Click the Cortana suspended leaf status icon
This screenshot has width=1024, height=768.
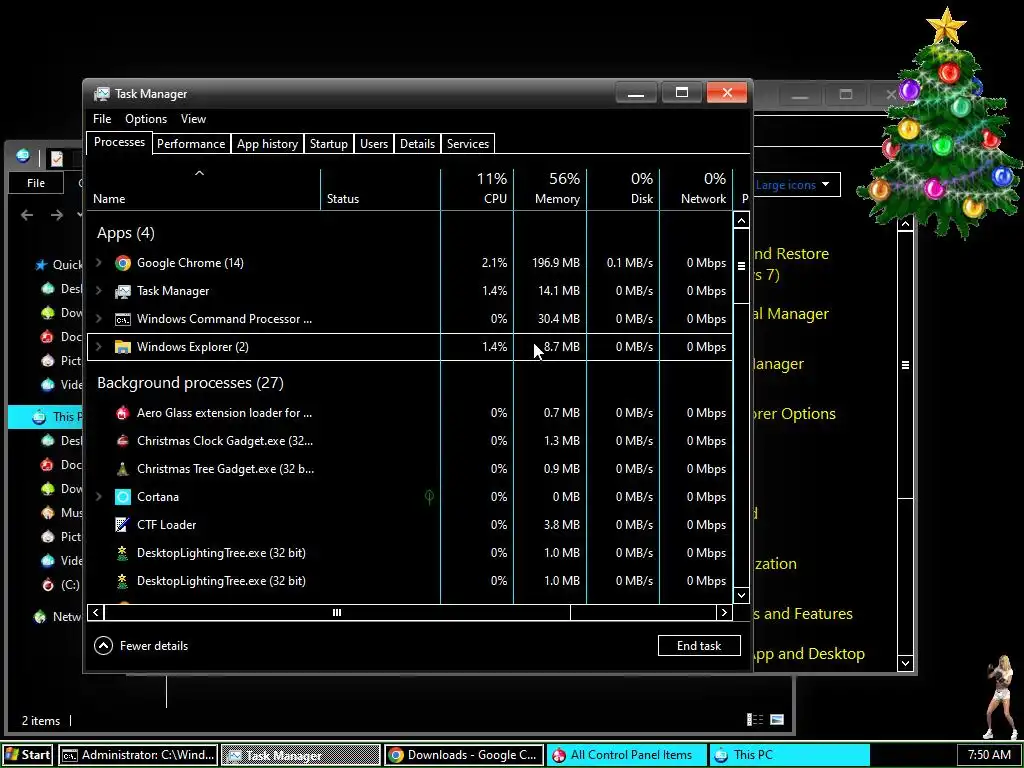pyautogui.click(x=429, y=497)
